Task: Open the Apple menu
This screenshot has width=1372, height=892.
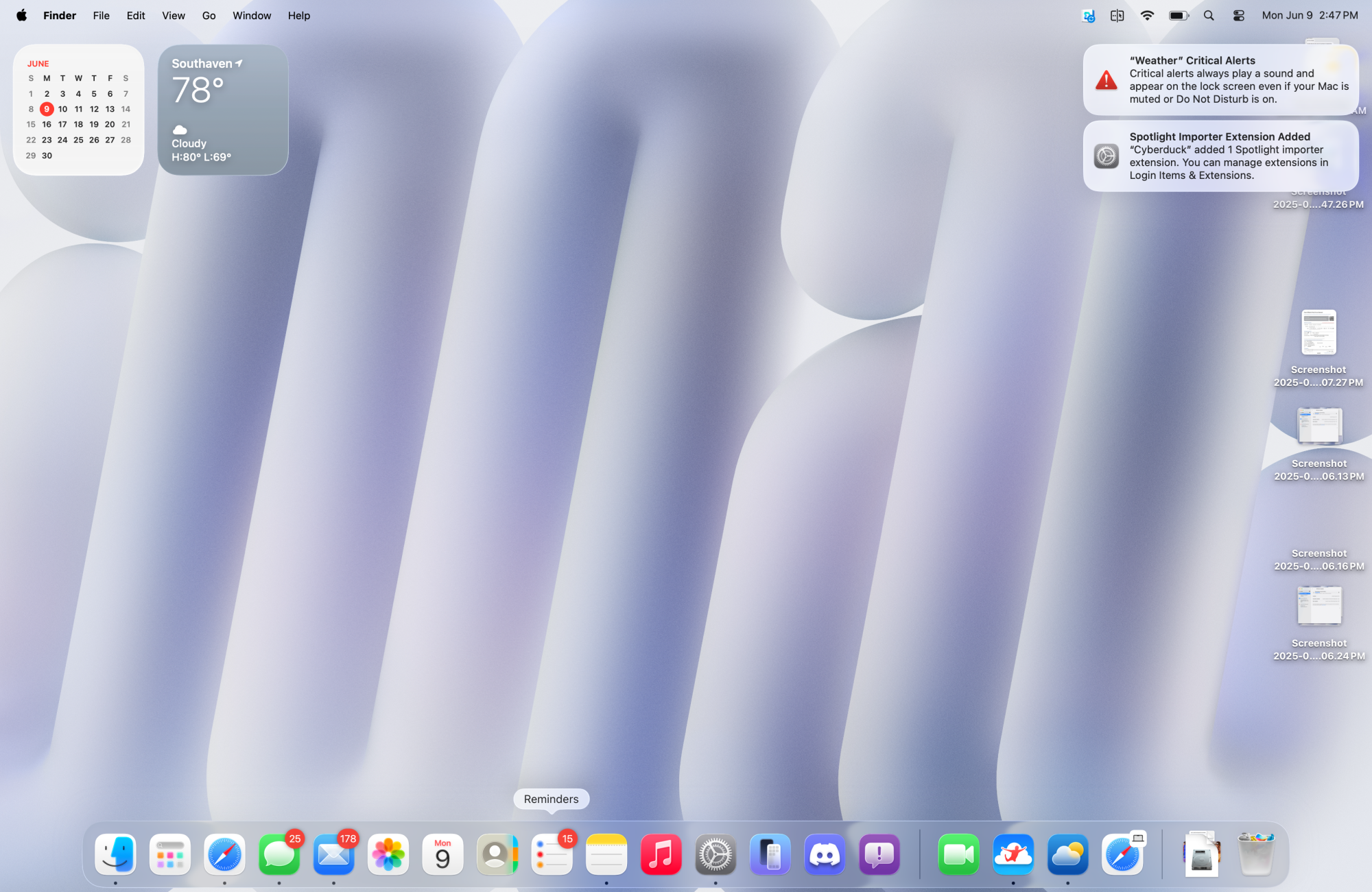Action: point(21,15)
